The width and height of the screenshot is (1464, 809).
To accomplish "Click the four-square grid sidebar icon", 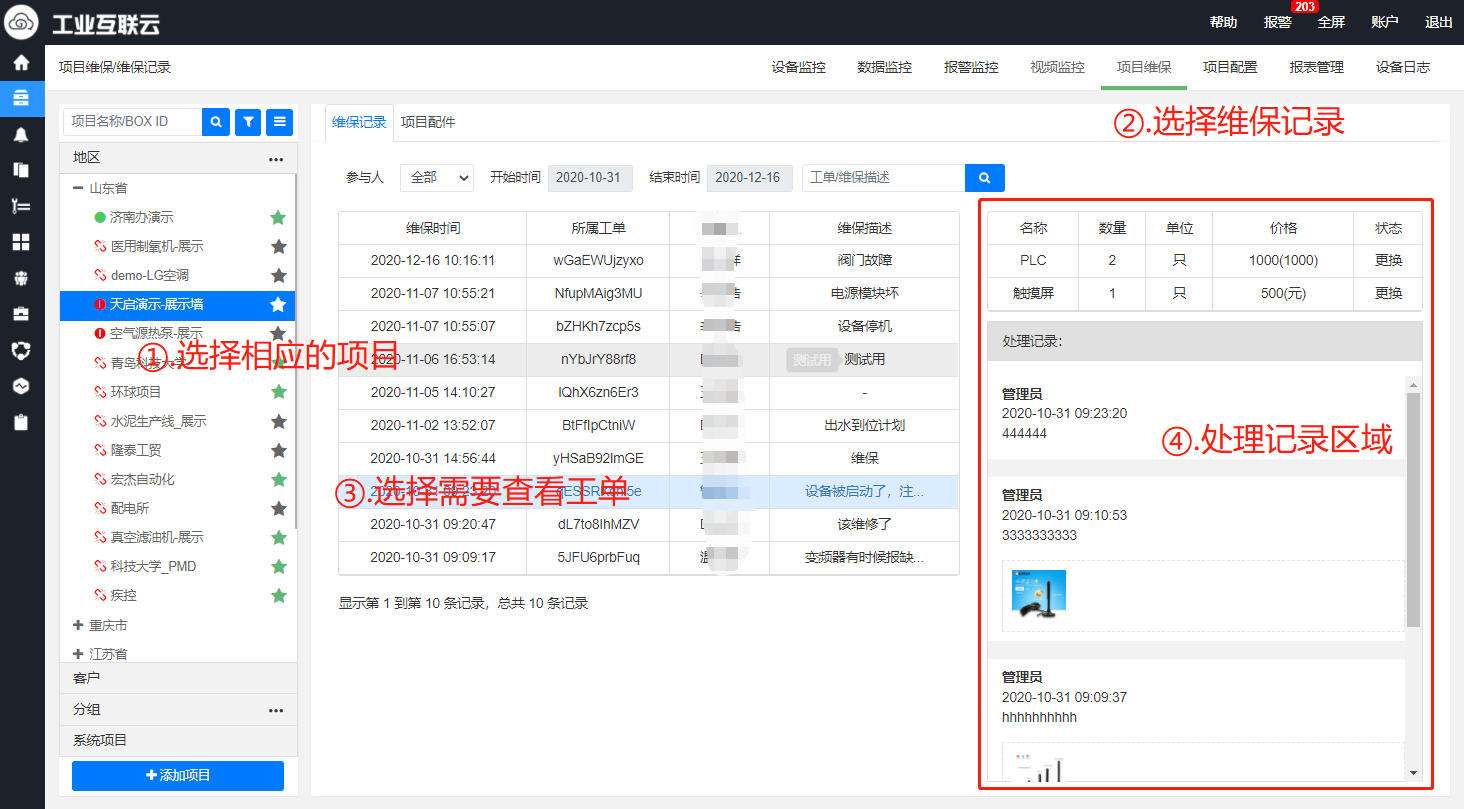I will [x=21, y=242].
